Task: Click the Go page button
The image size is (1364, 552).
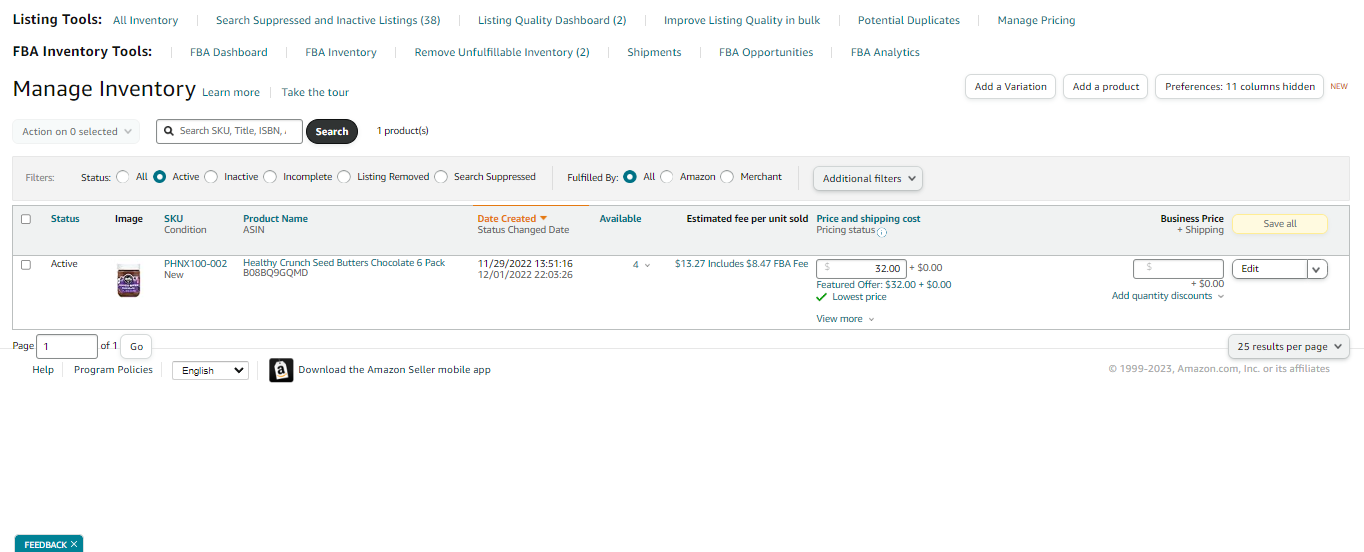Action: 136,347
